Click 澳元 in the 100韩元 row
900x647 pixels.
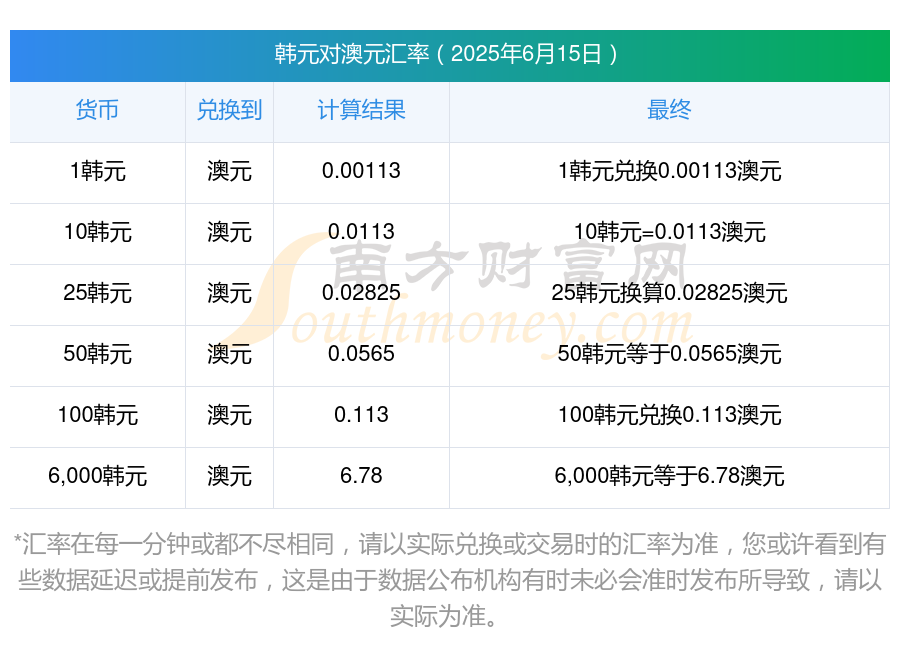[229, 414]
